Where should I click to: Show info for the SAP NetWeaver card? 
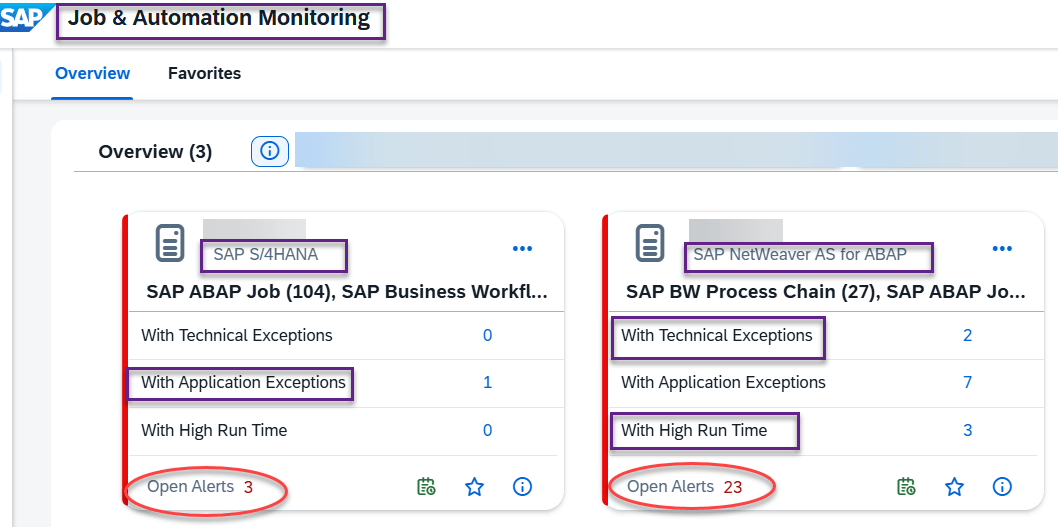coord(1002,487)
